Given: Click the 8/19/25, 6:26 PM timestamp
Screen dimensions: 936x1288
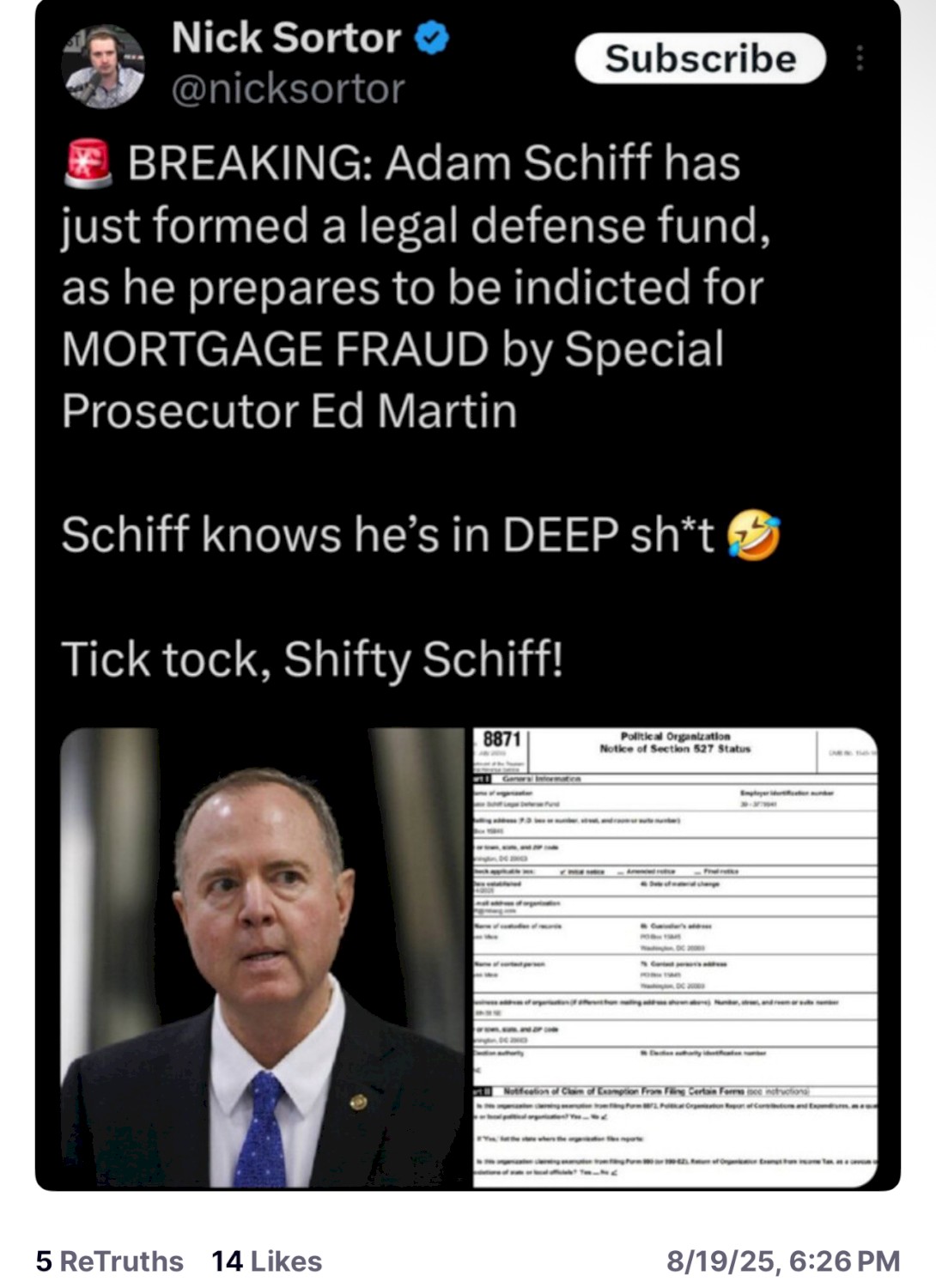Looking at the screenshot, I should coord(783,1261).
